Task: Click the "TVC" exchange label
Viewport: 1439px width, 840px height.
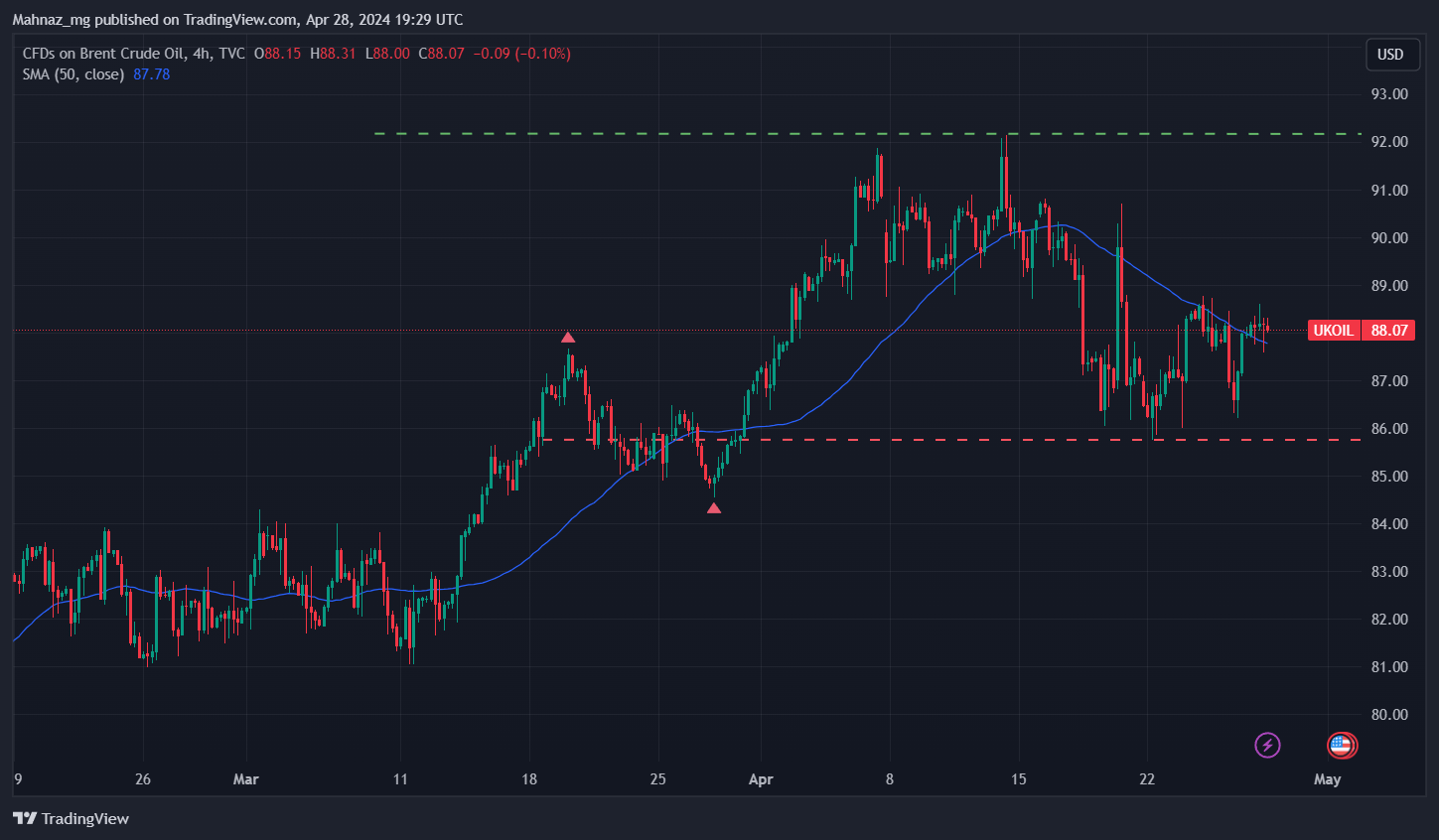Action: (x=231, y=54)
